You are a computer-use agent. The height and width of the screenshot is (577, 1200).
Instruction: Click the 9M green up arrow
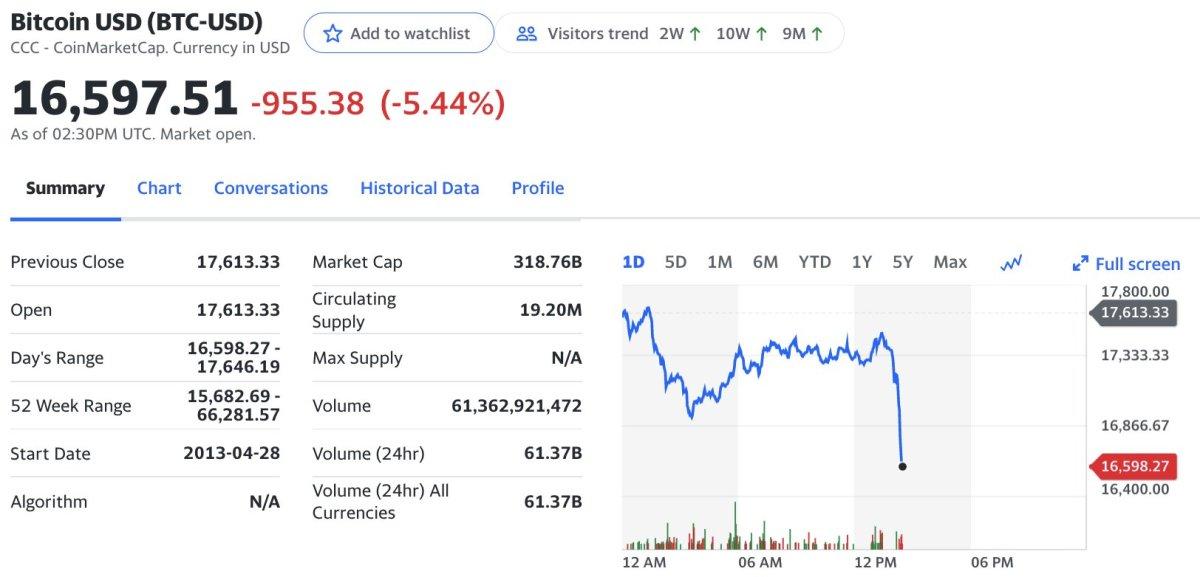(817, 34)
